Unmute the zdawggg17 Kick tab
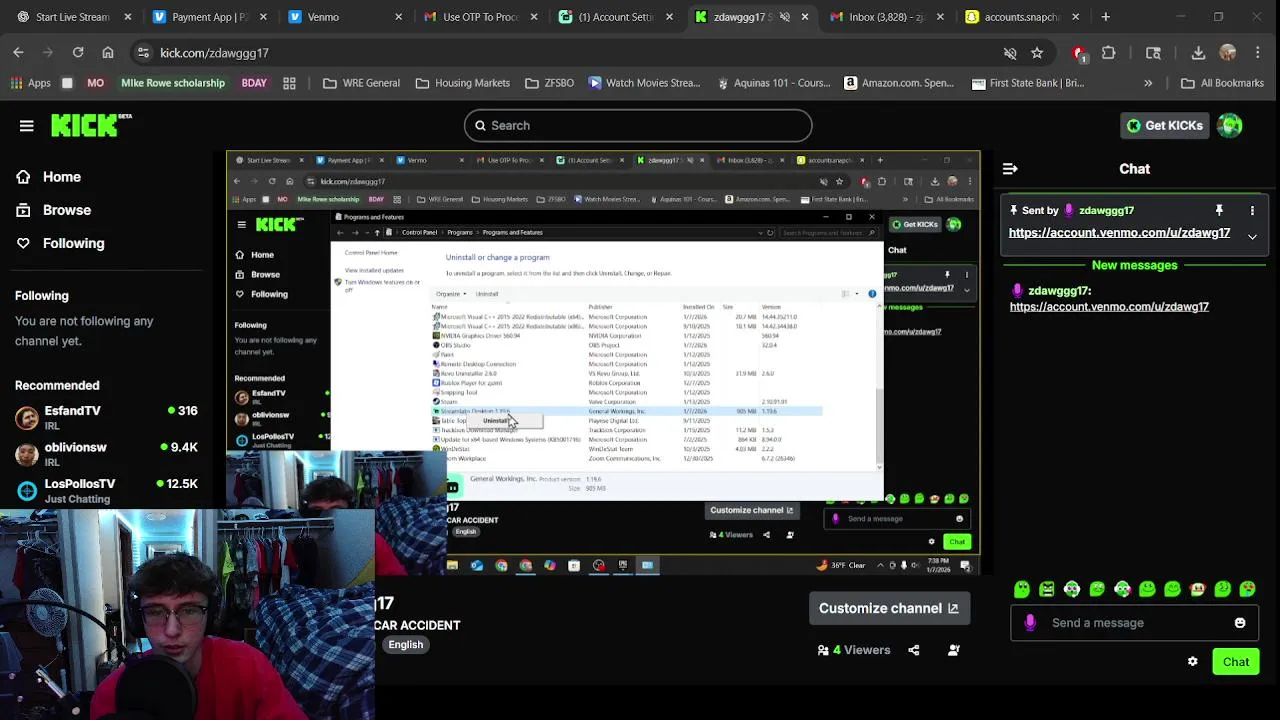Screen dimensions: 1280x720 click(784, 17)
